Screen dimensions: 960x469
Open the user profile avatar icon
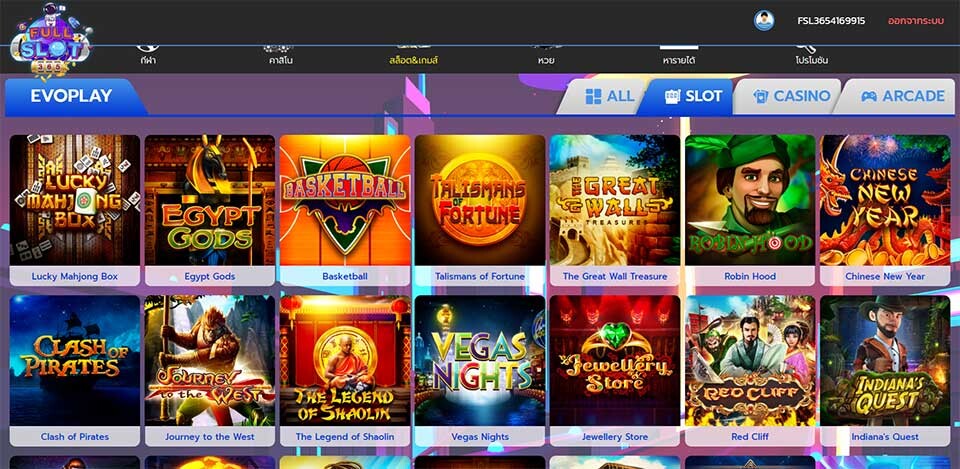coord(763,20)
